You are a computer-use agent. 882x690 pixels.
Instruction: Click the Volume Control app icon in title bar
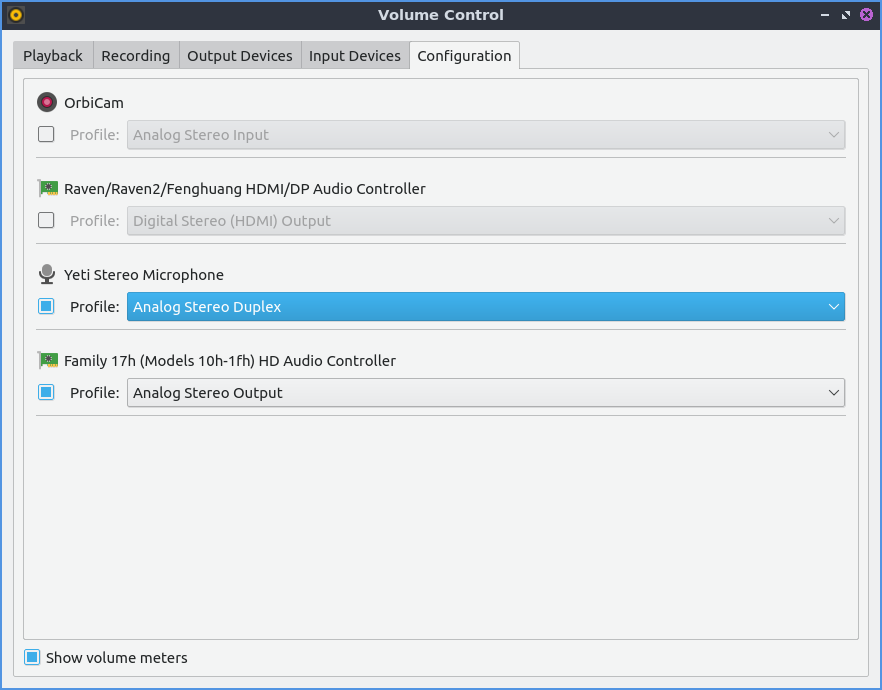15,15
